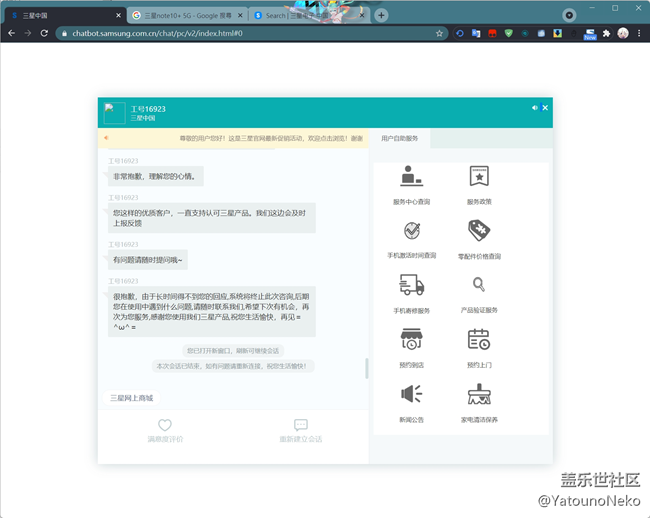Click the message 非常抱歉，理解您的心情
650x518 pixels.
pos(155,176)
